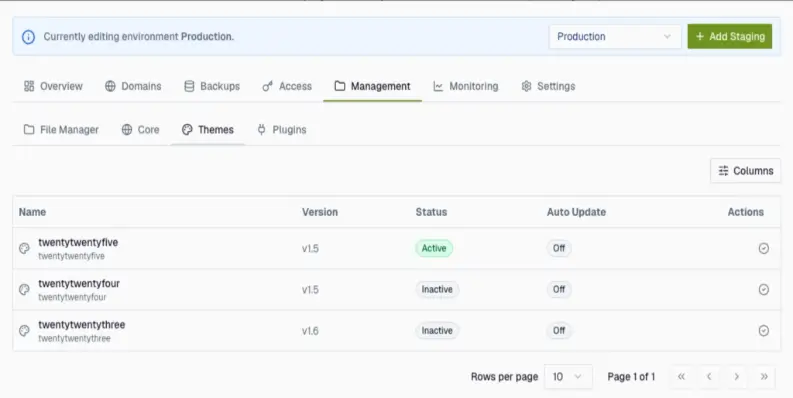Click the Actions column header

point(745,212)
